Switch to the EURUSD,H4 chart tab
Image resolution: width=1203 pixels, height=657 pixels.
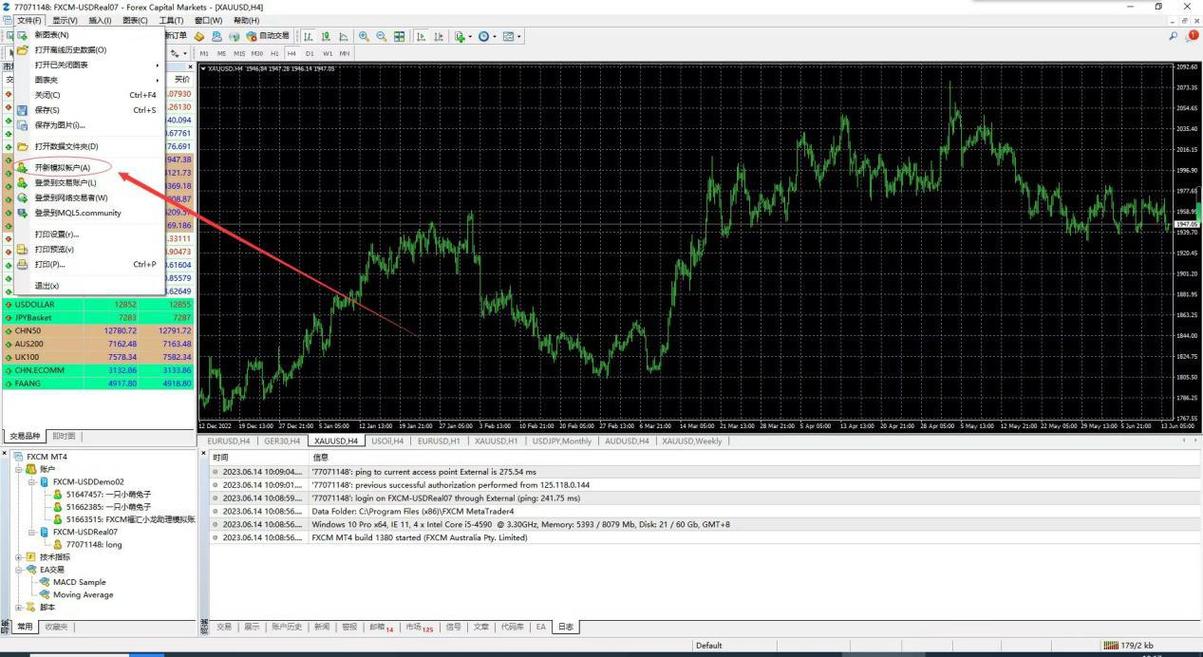(x=228, y=441)
